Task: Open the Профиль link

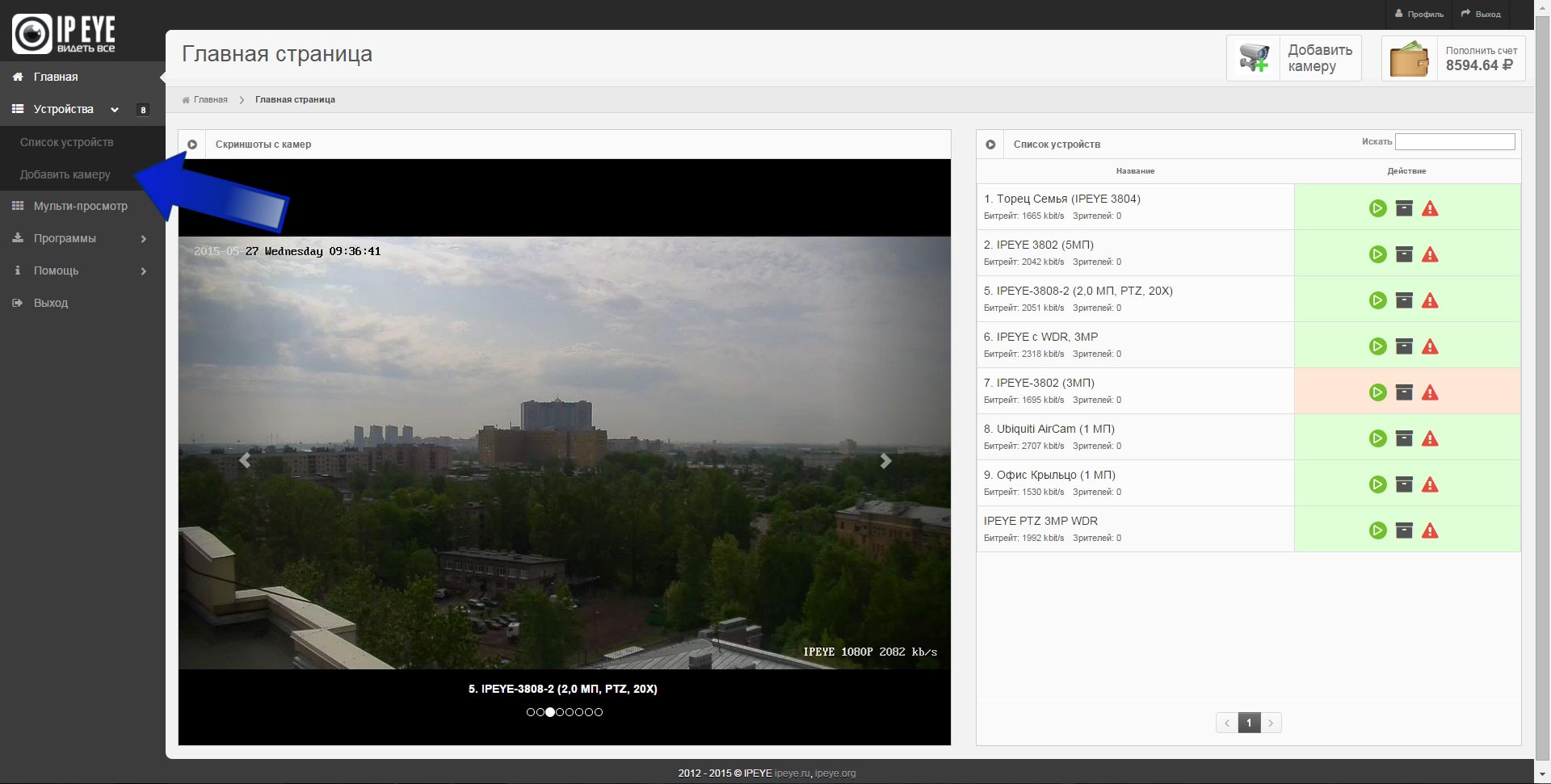Action: coord(1419,14)
